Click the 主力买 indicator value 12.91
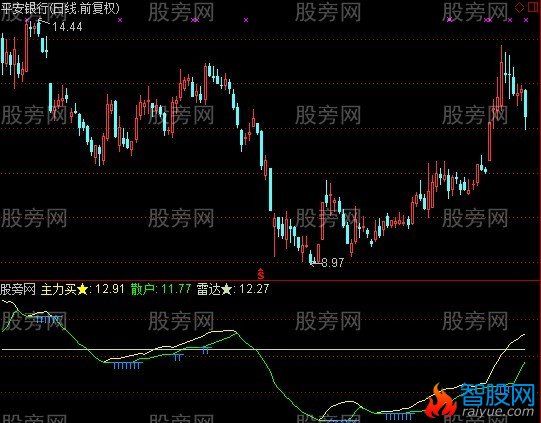 coord(110,289)
